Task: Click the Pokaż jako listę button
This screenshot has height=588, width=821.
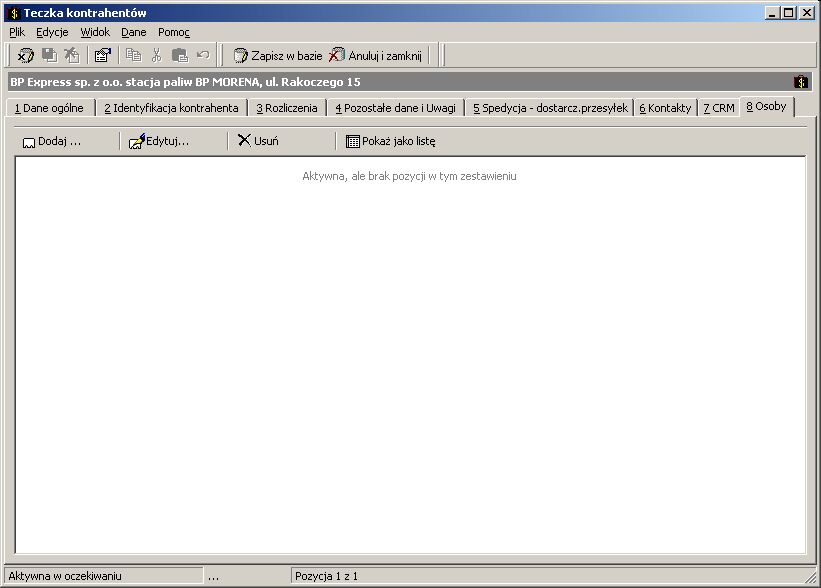Action: coord(391,141)
